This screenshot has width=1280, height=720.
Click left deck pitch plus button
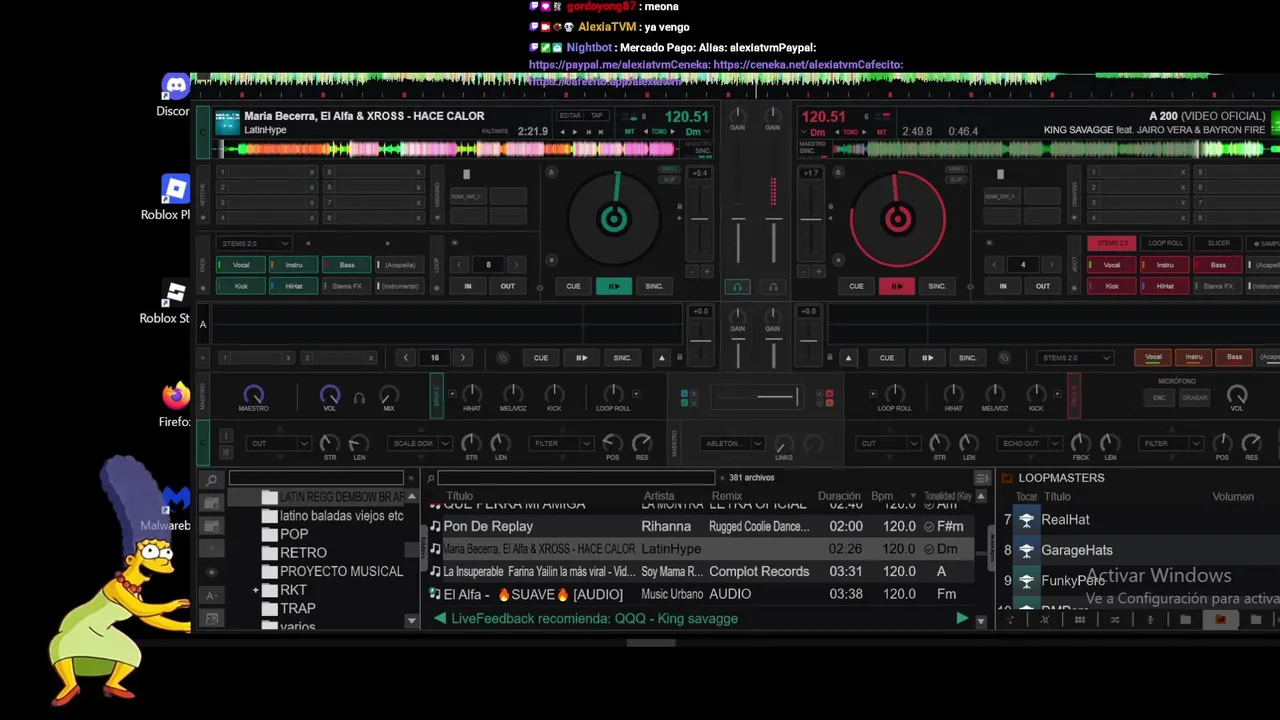pos(707,271)
